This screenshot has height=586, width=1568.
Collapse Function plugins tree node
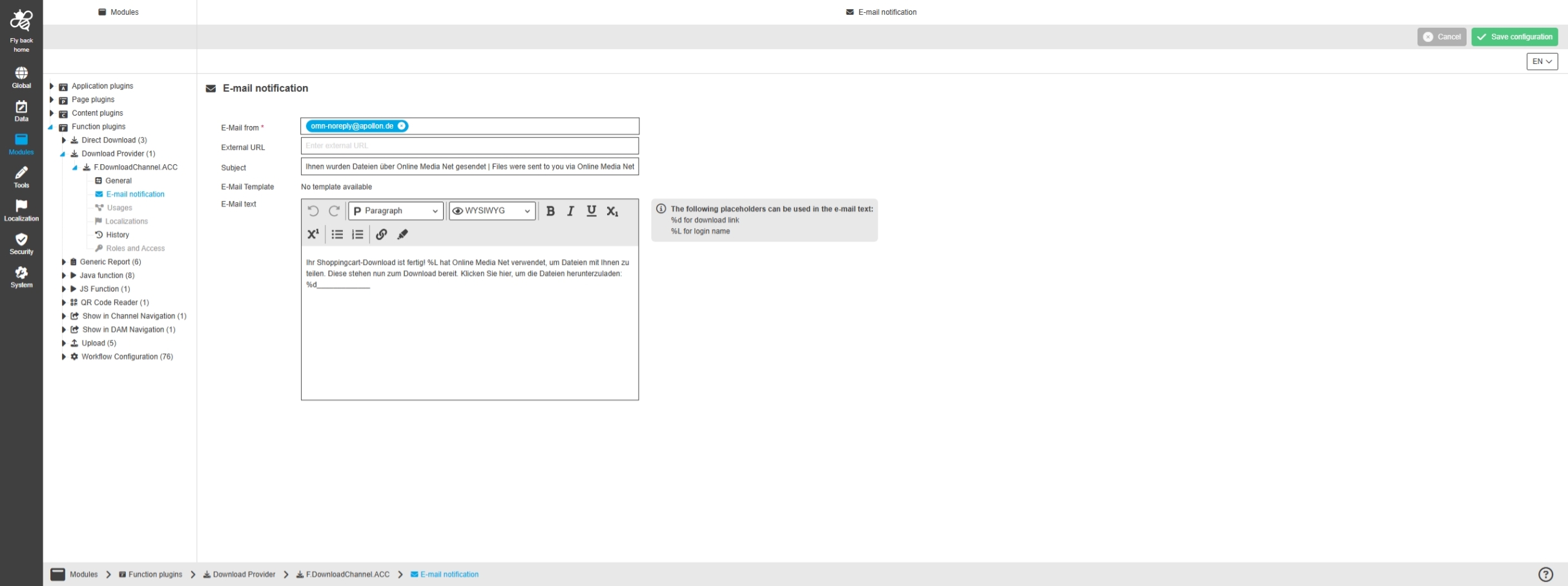point(51,127)
